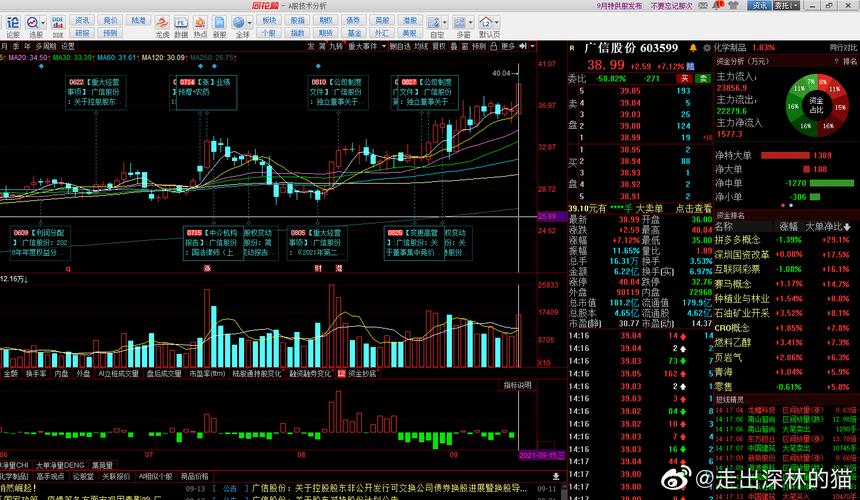Open the 设置 chart settings tab

67,47
